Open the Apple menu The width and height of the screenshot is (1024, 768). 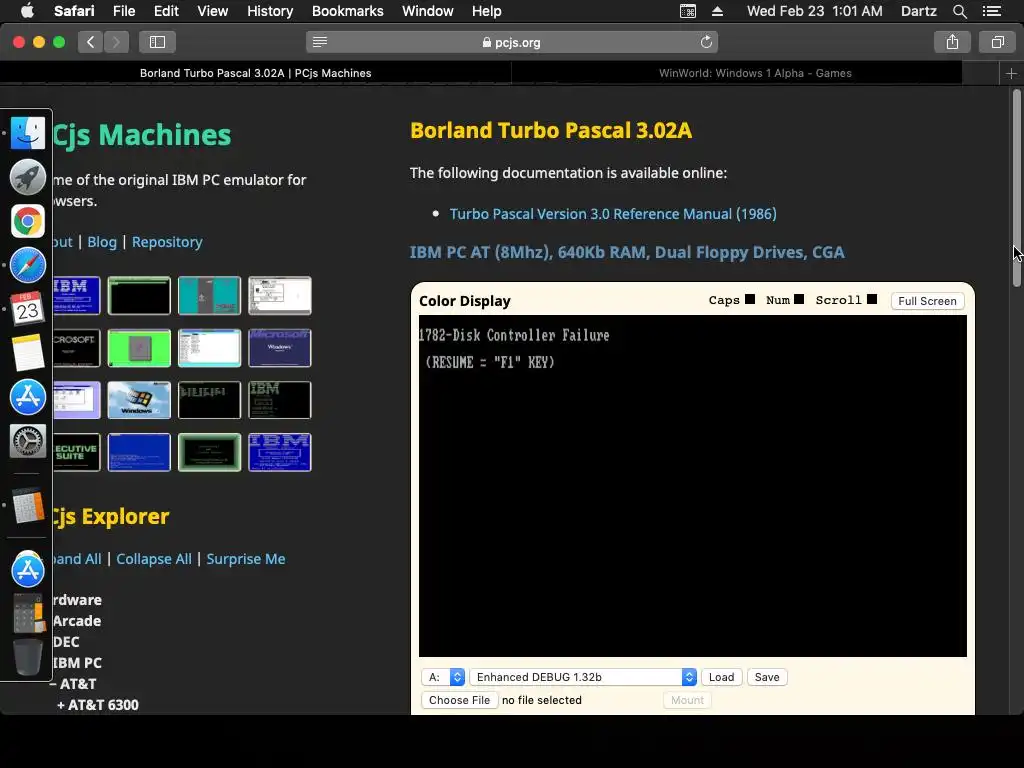tap(27, 11)
